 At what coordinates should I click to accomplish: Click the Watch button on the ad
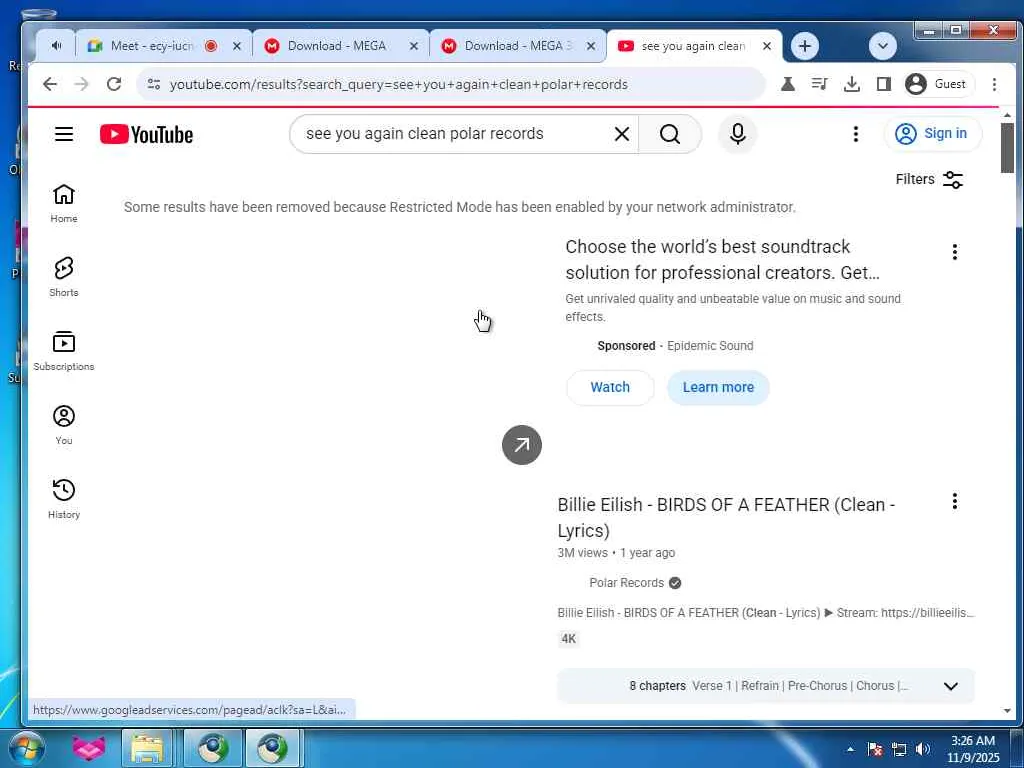pyautogui.click(x=610, y=387)
